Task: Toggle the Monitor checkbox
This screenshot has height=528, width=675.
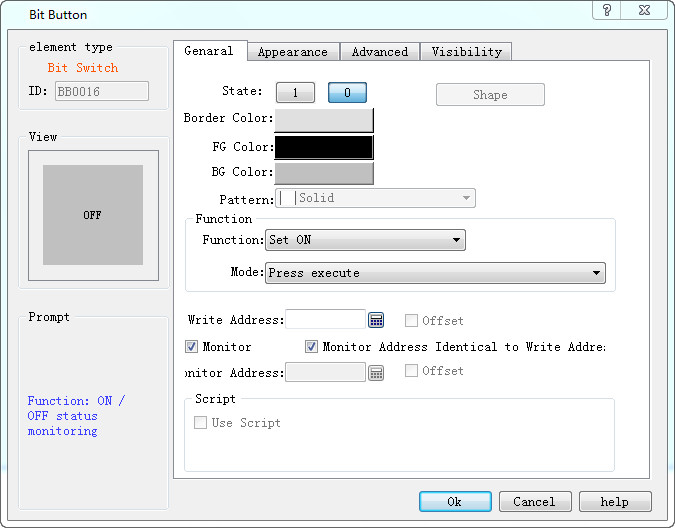Action: 192,347
